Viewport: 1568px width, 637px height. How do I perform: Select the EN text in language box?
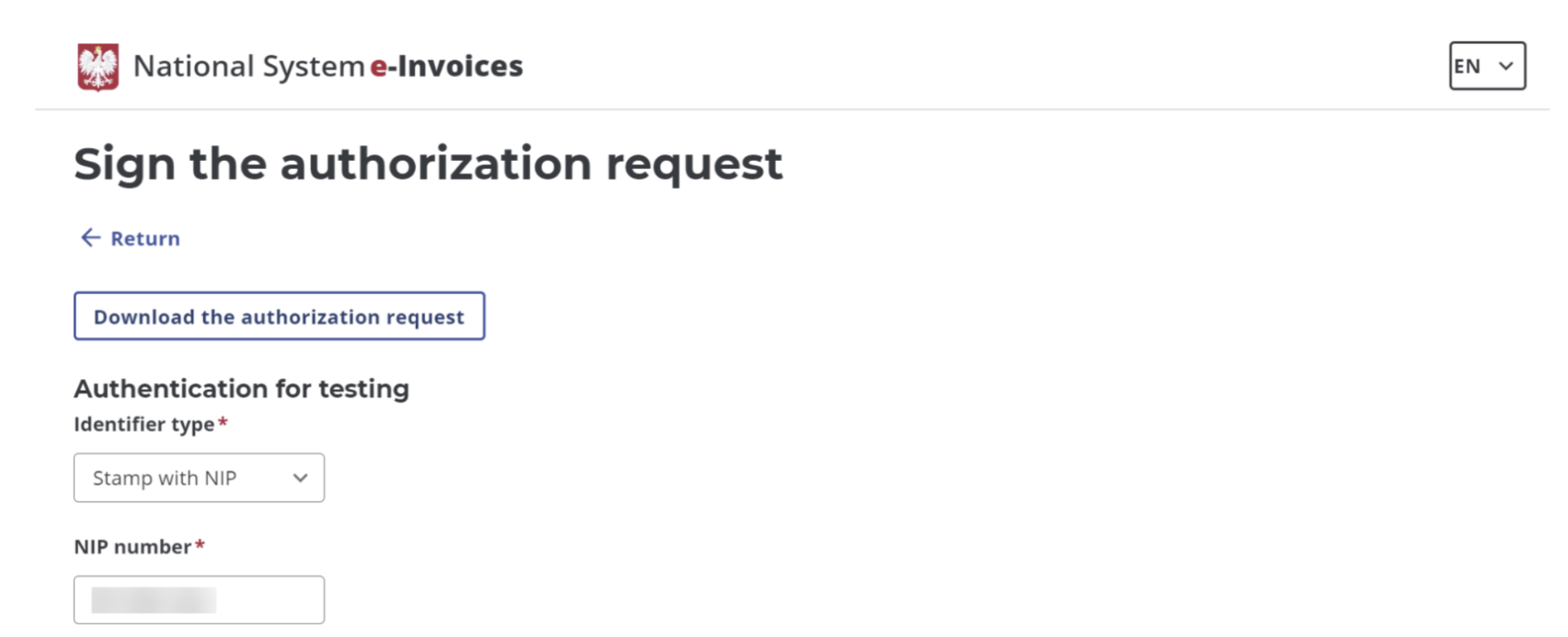[1467, 66]
